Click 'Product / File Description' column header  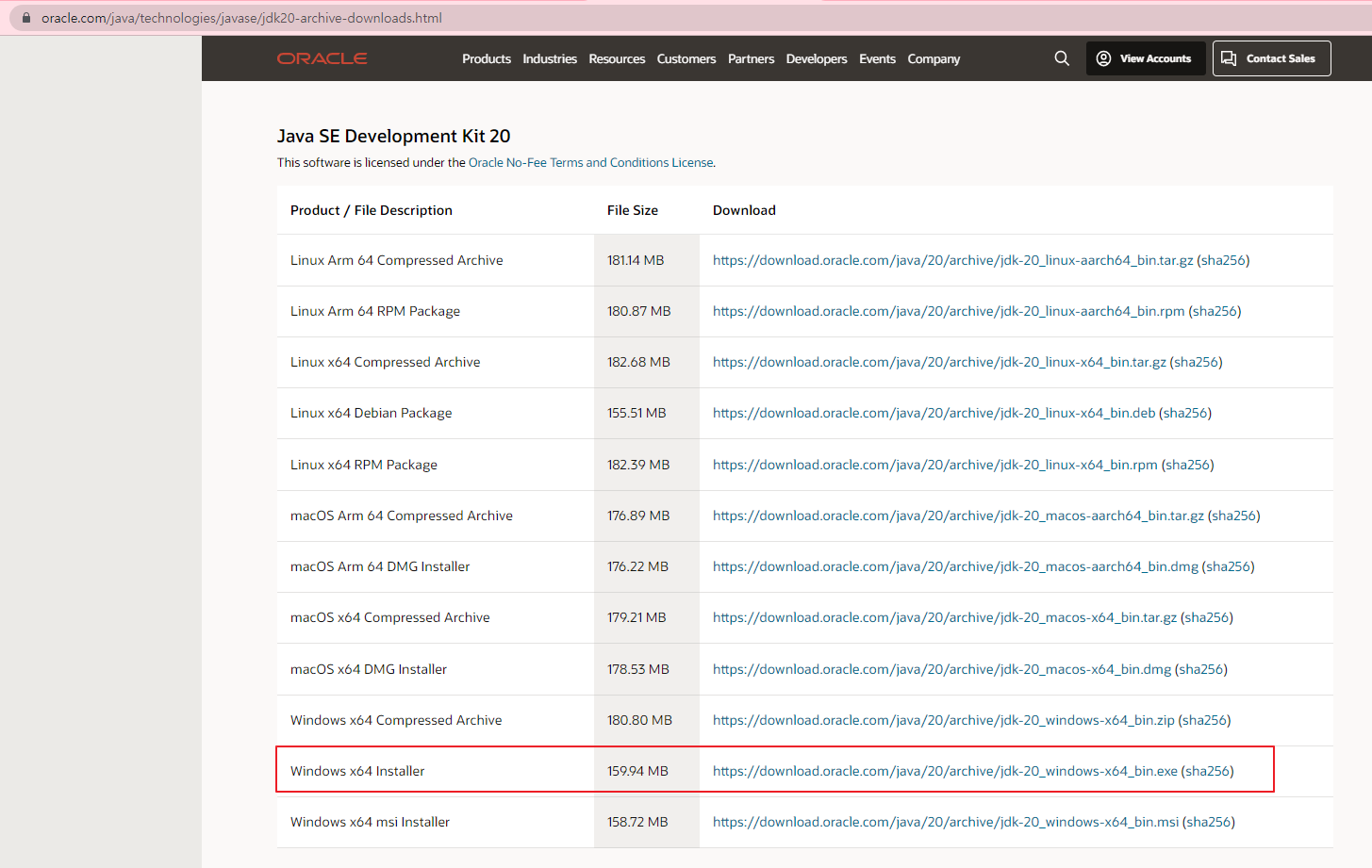[372, 210]
